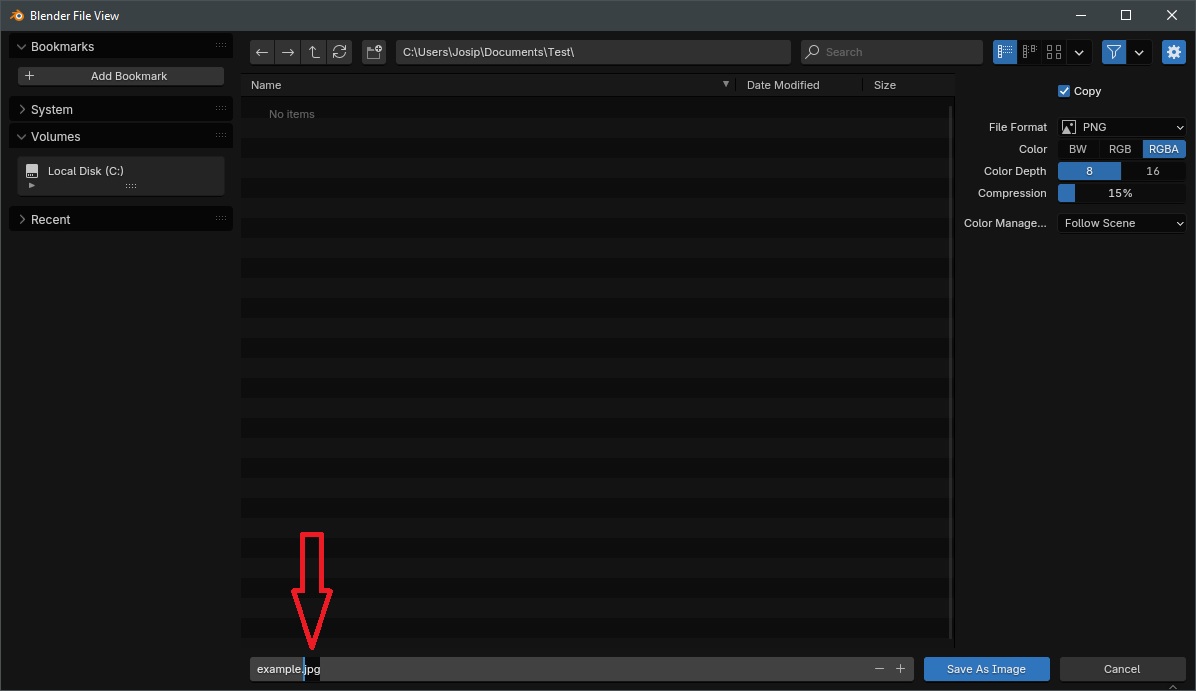Screen dimensions: 1196x691
Task: Increment file name number with plus
Action: coord(900,669)
